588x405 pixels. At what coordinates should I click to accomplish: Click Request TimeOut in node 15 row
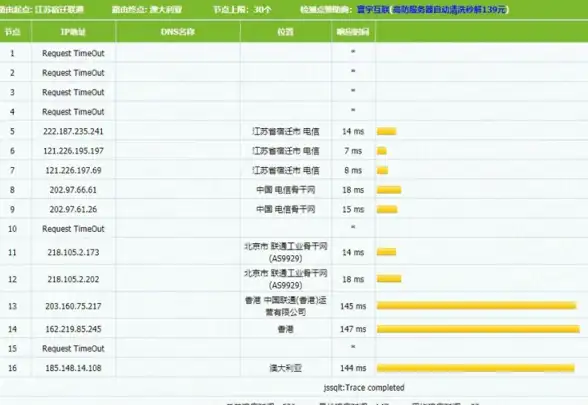73,348
